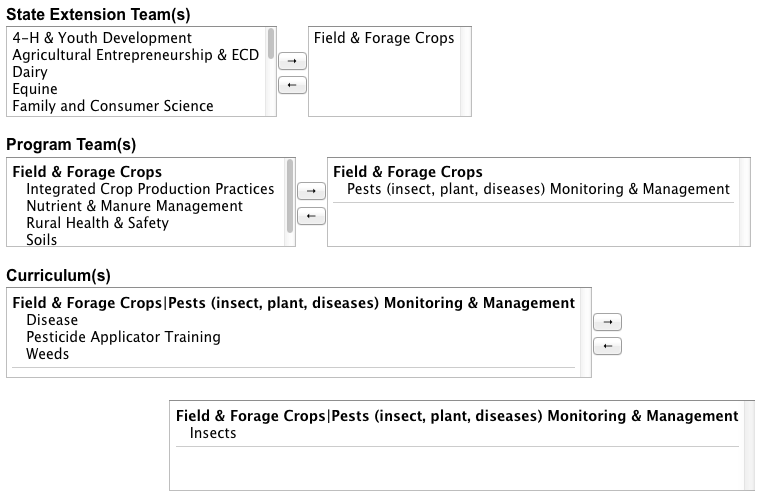Image resolution: width=762 pixels, height=502 pixels.
Task: Click left arrow beside State Extension Team list
Action: [291, 86]
